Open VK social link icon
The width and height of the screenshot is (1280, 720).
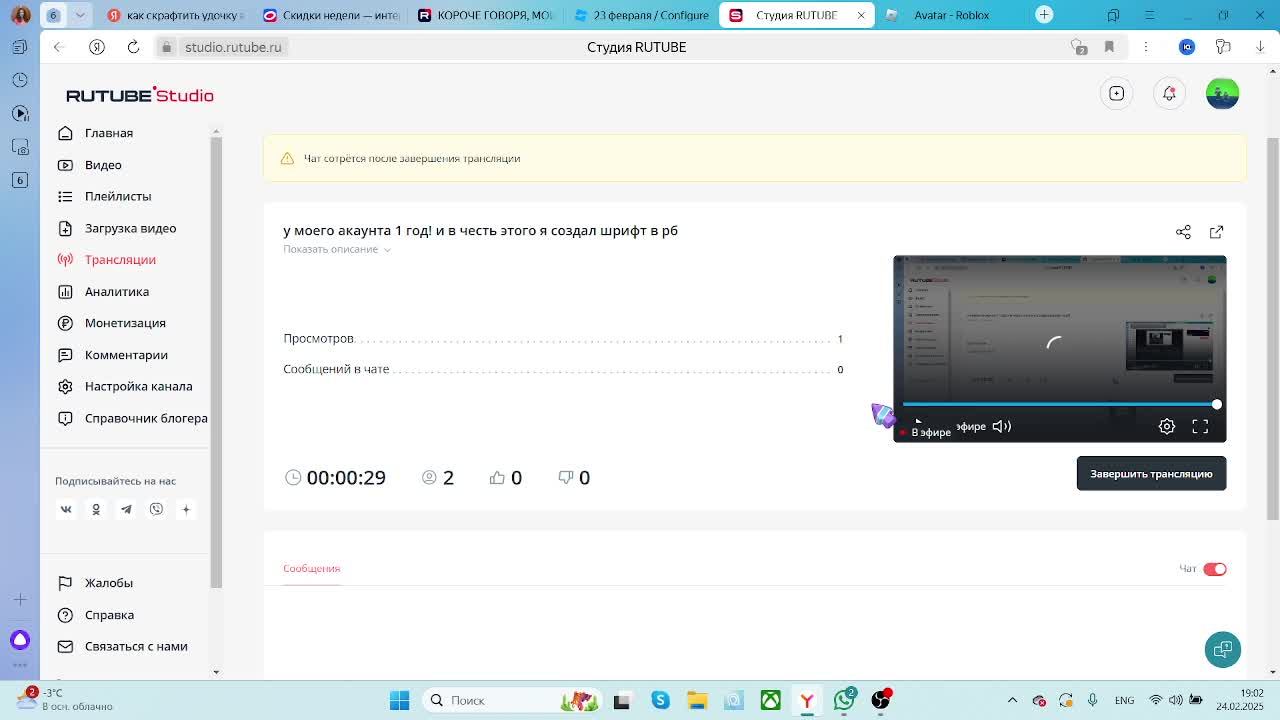tap(66, 509)
